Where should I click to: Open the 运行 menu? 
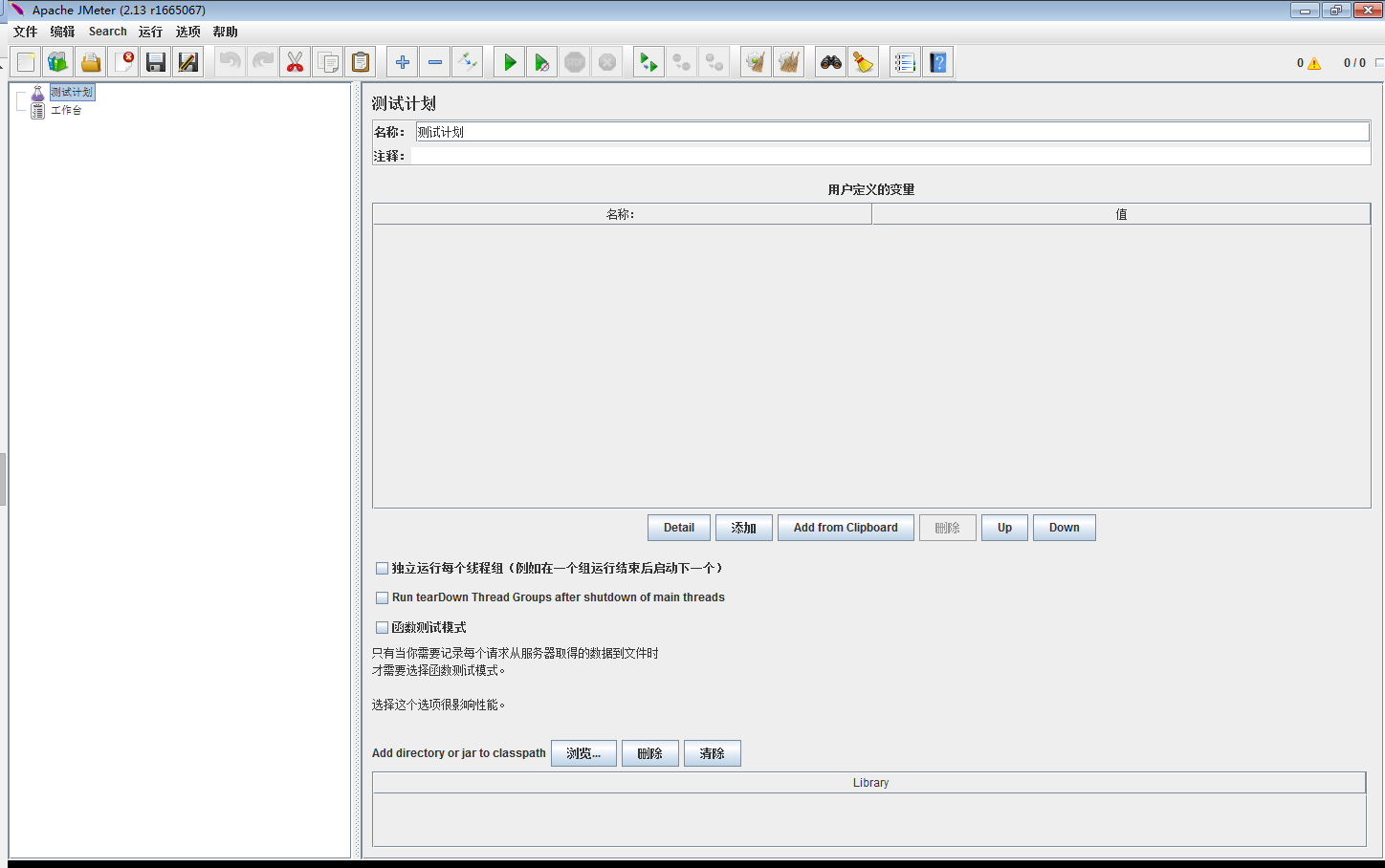point(151,32)
